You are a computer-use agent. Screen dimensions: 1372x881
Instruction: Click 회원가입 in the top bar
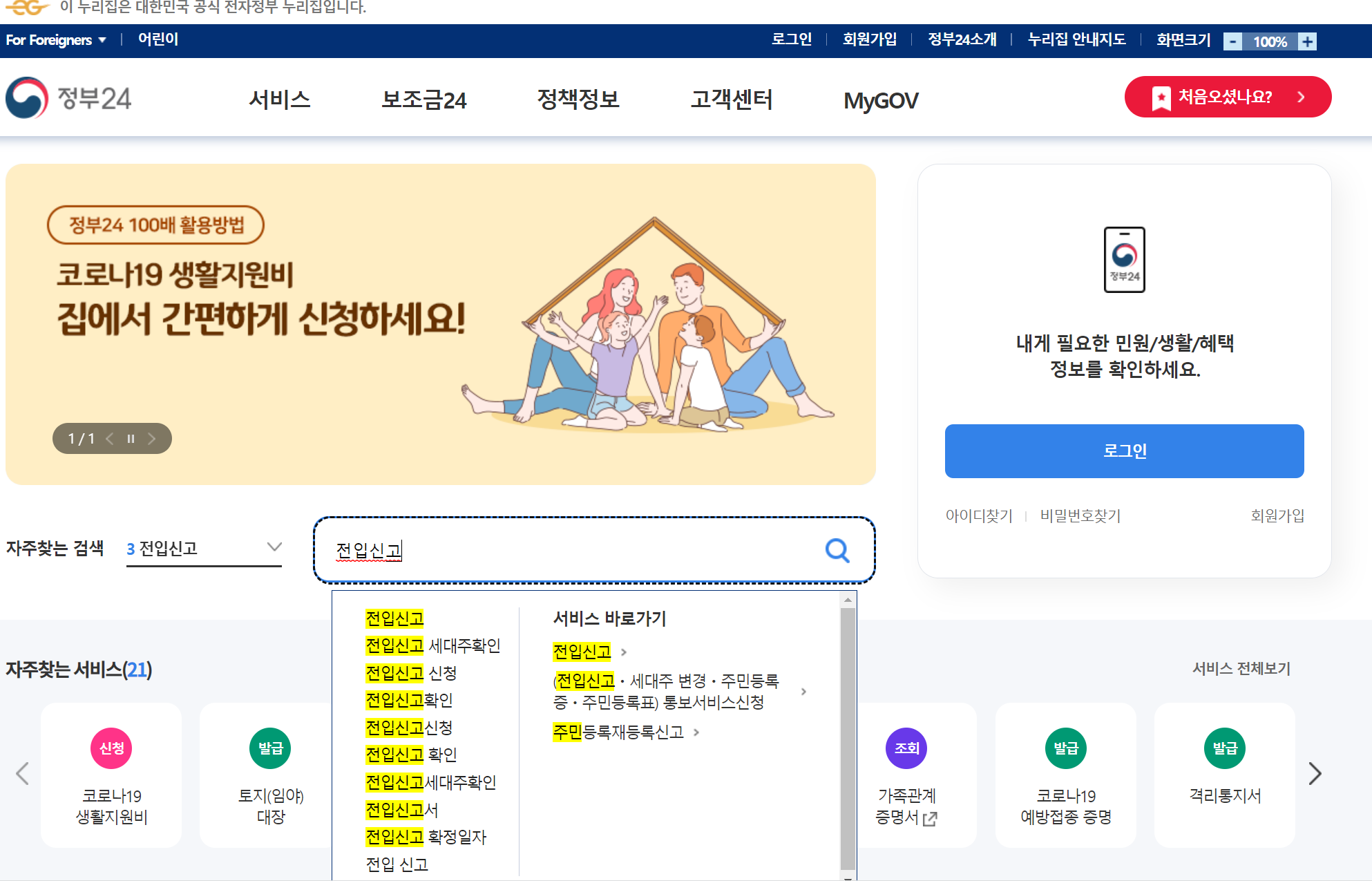pos(870,39)
